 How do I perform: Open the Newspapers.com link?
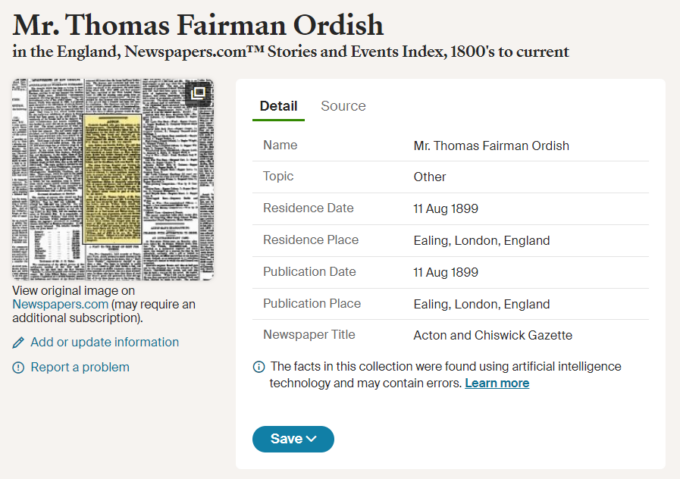coord(60,304)
